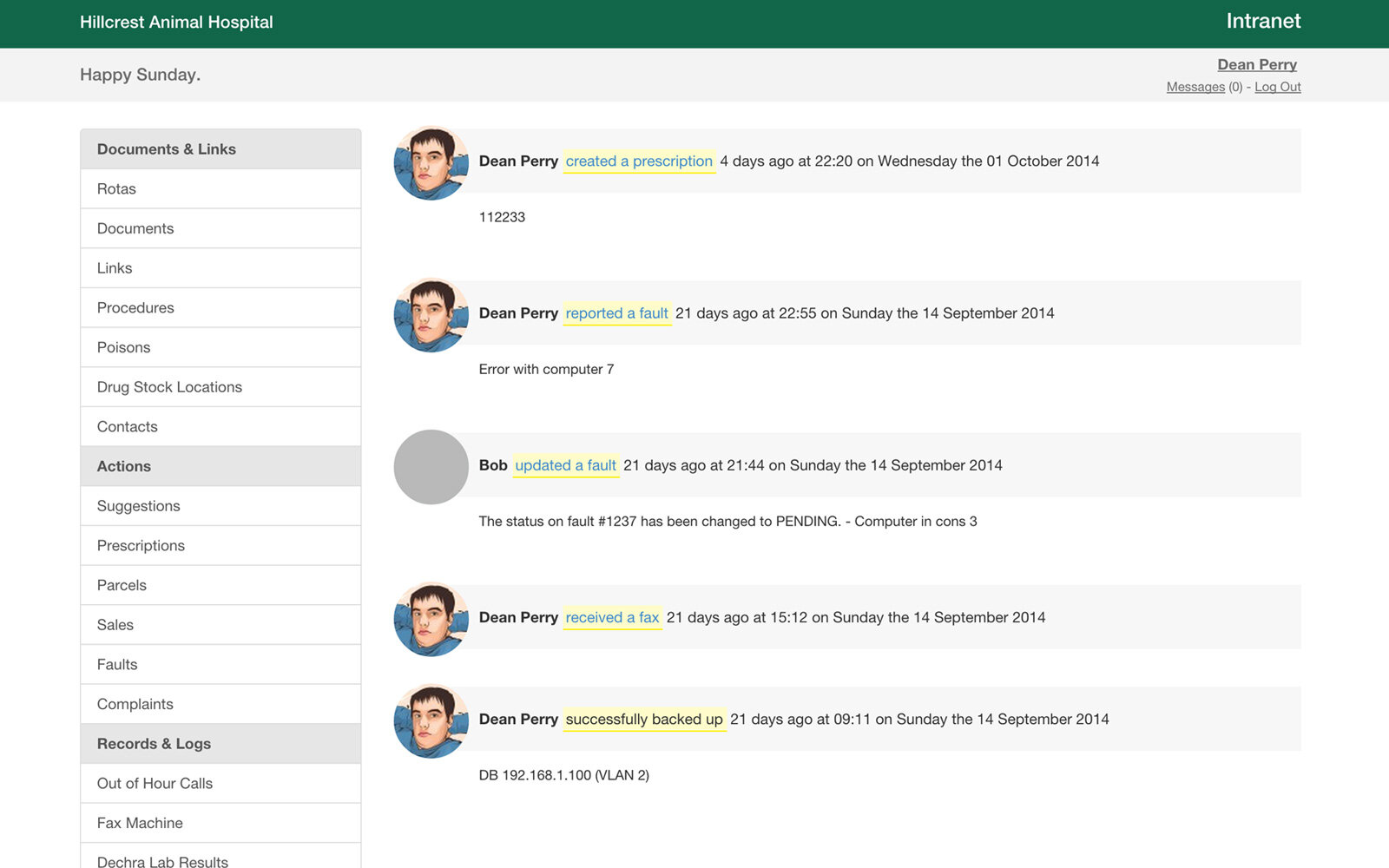The height and width of the screenshot is (868, 1389).
Task: Go to Faults in the sidebar
Action: click(x=221, y=665)
